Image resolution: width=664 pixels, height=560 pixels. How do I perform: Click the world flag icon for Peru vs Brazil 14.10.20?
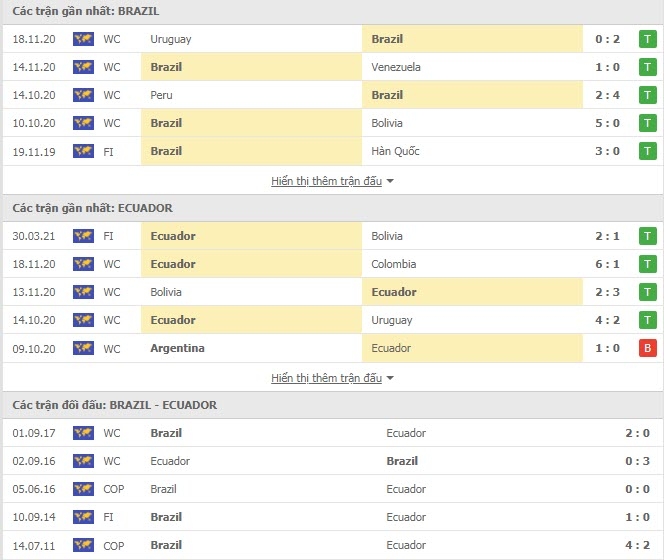click(x=83, y=95)
